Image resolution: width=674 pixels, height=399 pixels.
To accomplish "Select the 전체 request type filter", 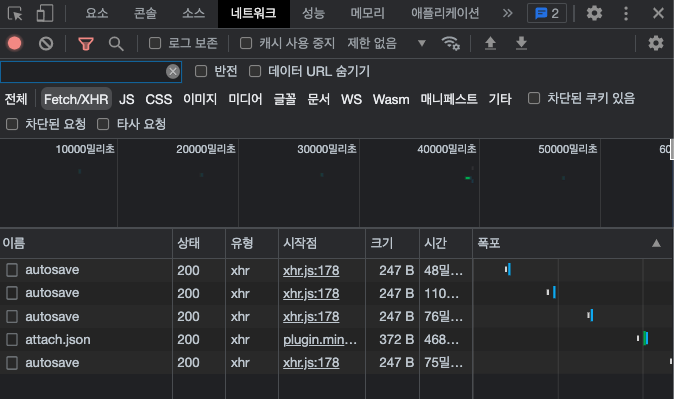I will pyautogui.click(x=16, y=99).
